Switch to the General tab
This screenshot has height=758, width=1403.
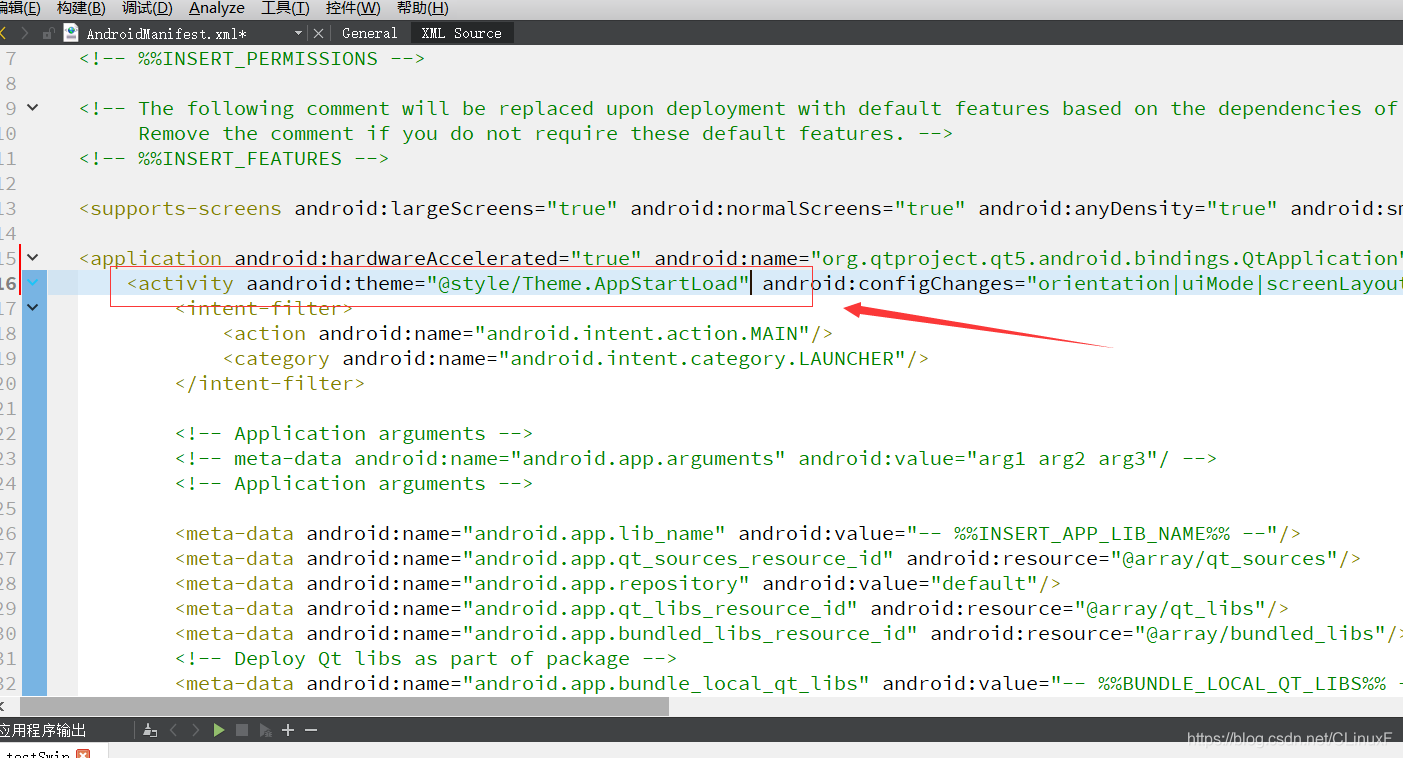click(x=370, y=33)
